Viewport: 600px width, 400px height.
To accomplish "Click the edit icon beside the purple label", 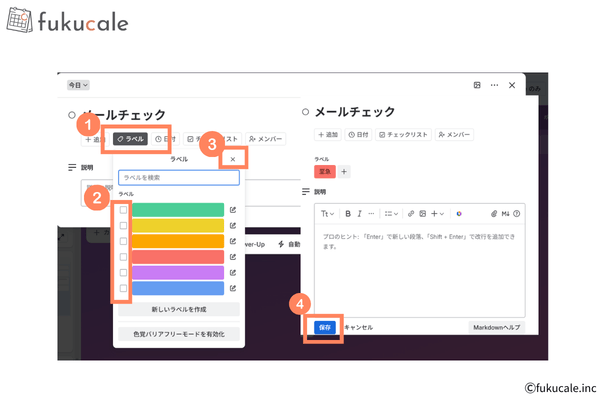I will 233,272.
